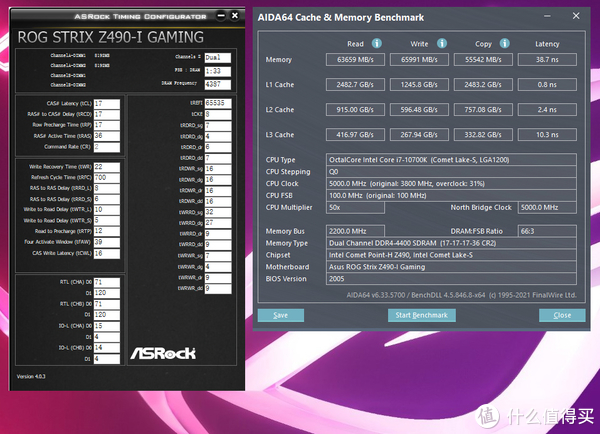Close the AIDA64 window with the X icon
The width and height of the screenshot is (600, 434).
(x=576, y=16)
